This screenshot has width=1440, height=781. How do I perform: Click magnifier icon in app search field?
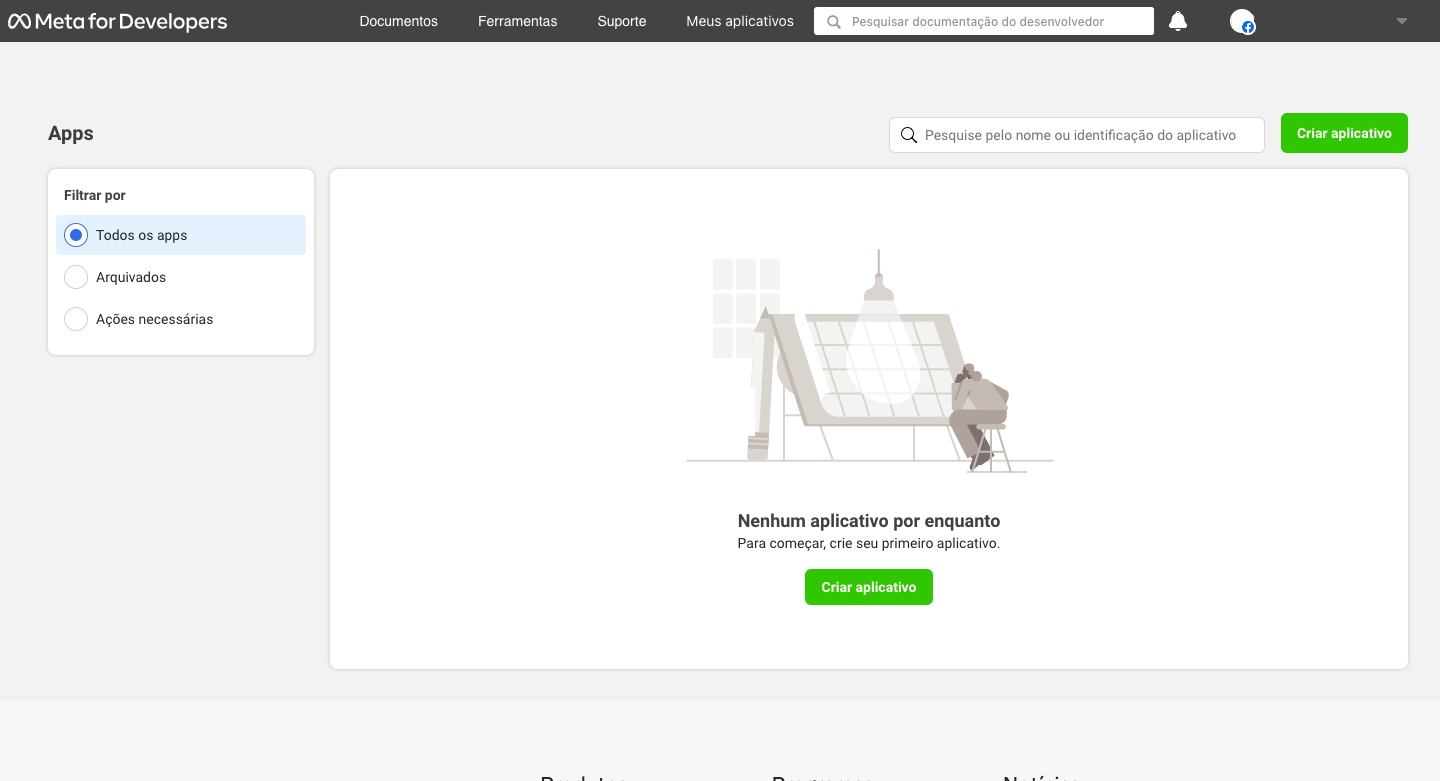click(x=909, y=135)
